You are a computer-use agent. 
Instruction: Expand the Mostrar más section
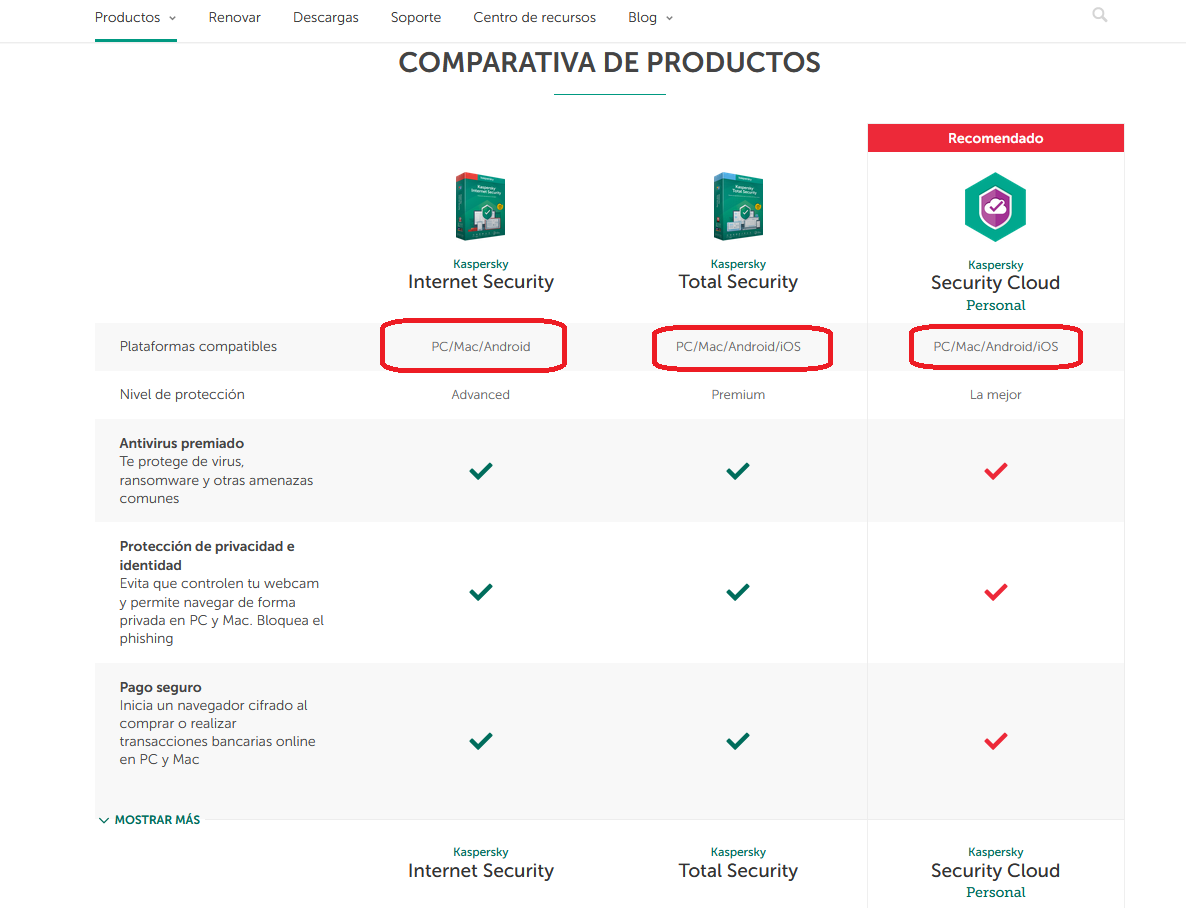149,820
